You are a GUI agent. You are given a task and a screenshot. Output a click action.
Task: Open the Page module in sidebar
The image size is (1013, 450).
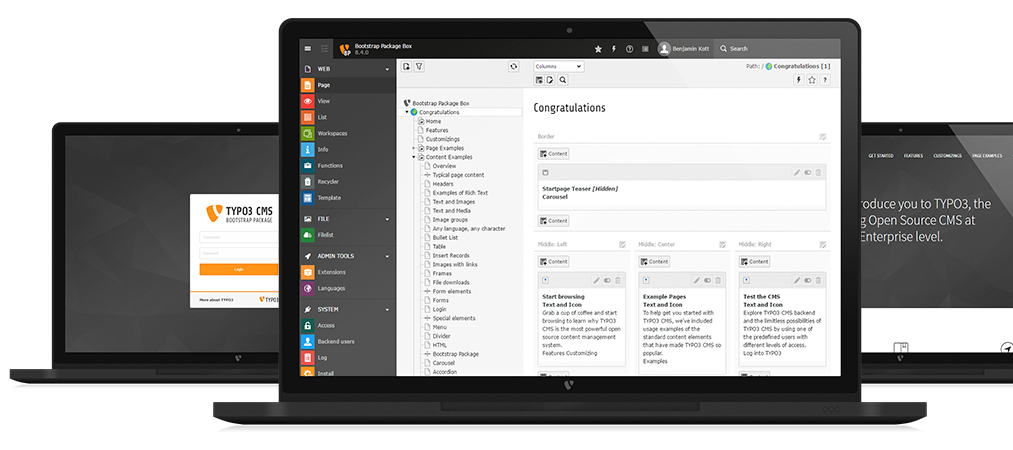pos(324,85)
